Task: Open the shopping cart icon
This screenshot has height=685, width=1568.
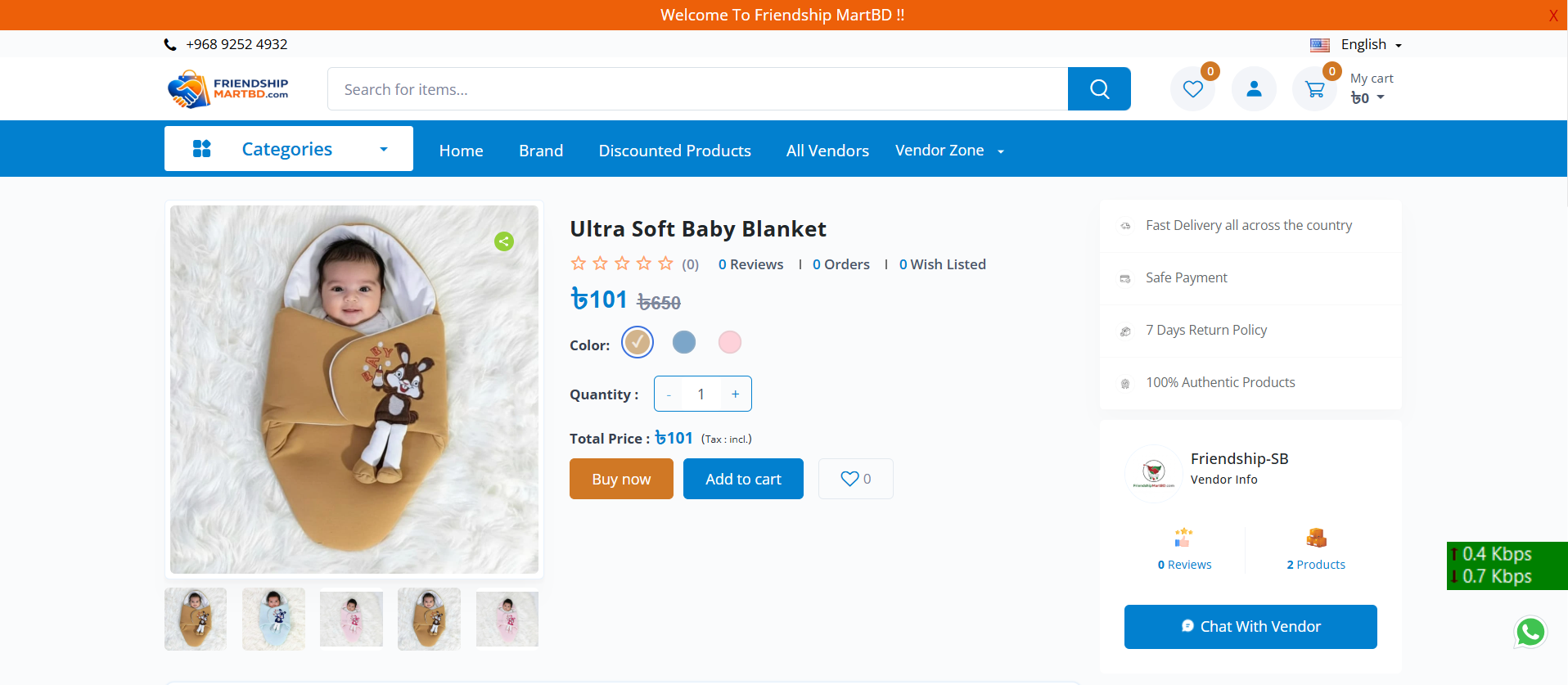Action: [1314, 89]
